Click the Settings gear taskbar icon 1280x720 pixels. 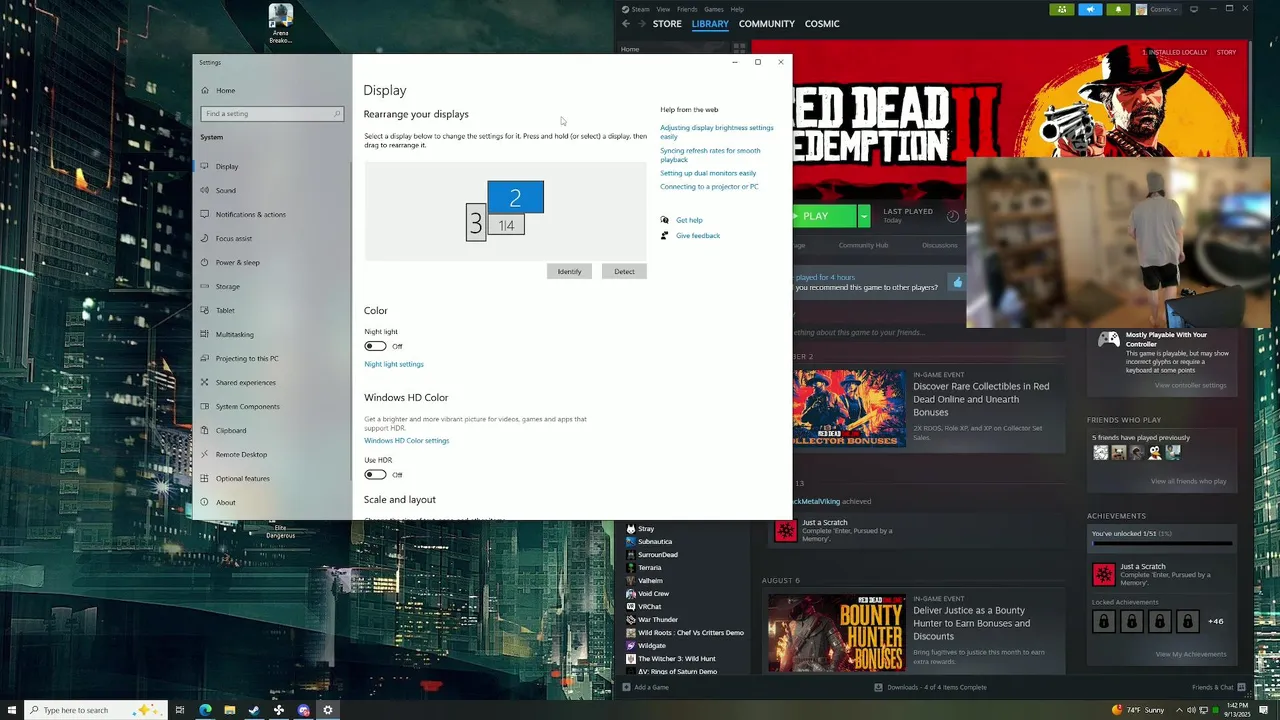coord(327,710)
